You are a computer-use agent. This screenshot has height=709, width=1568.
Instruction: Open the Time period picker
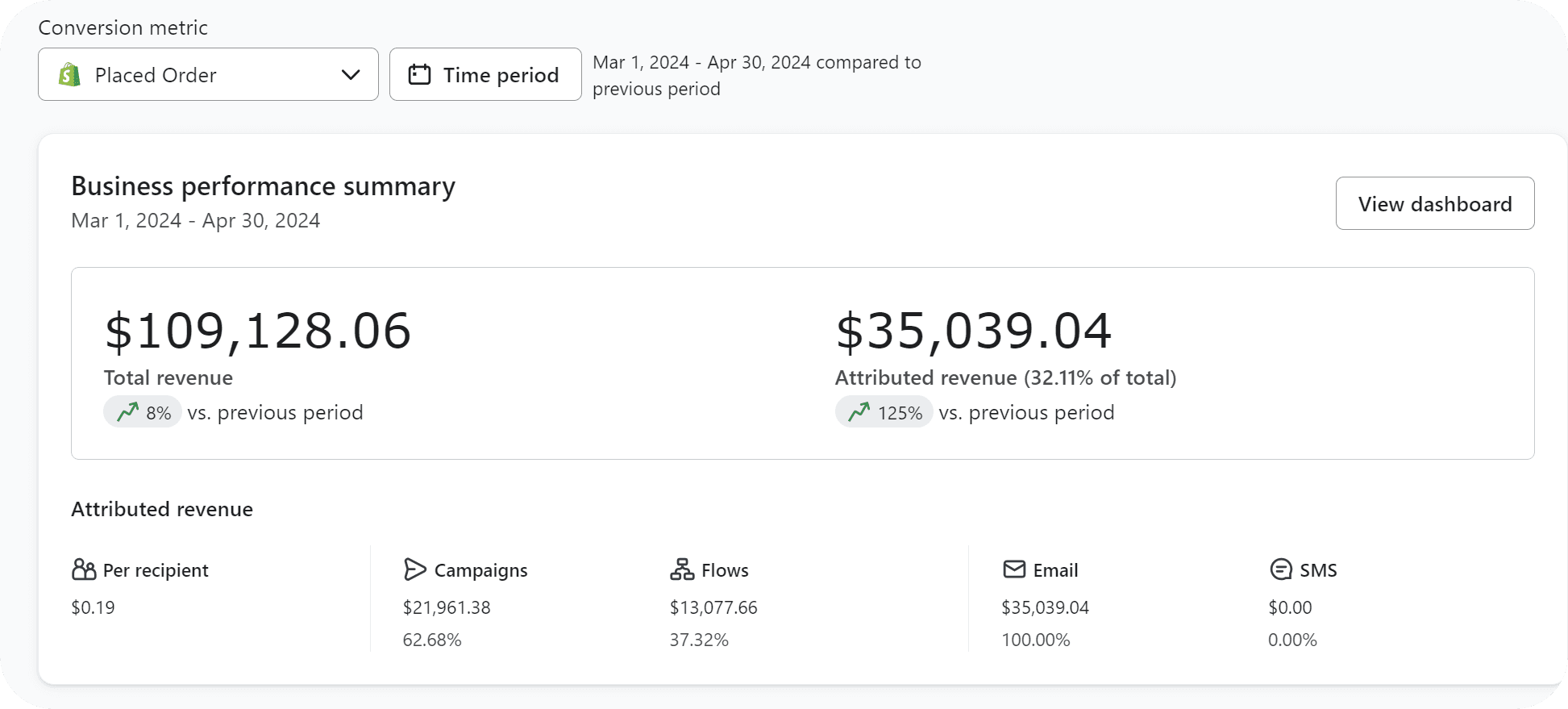click(485, 75)
